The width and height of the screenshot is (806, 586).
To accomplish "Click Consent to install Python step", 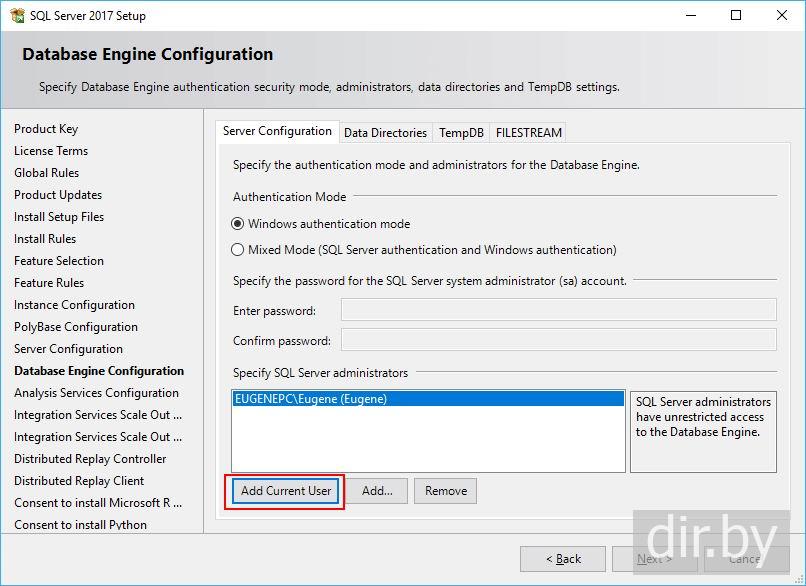I will 81,525.
